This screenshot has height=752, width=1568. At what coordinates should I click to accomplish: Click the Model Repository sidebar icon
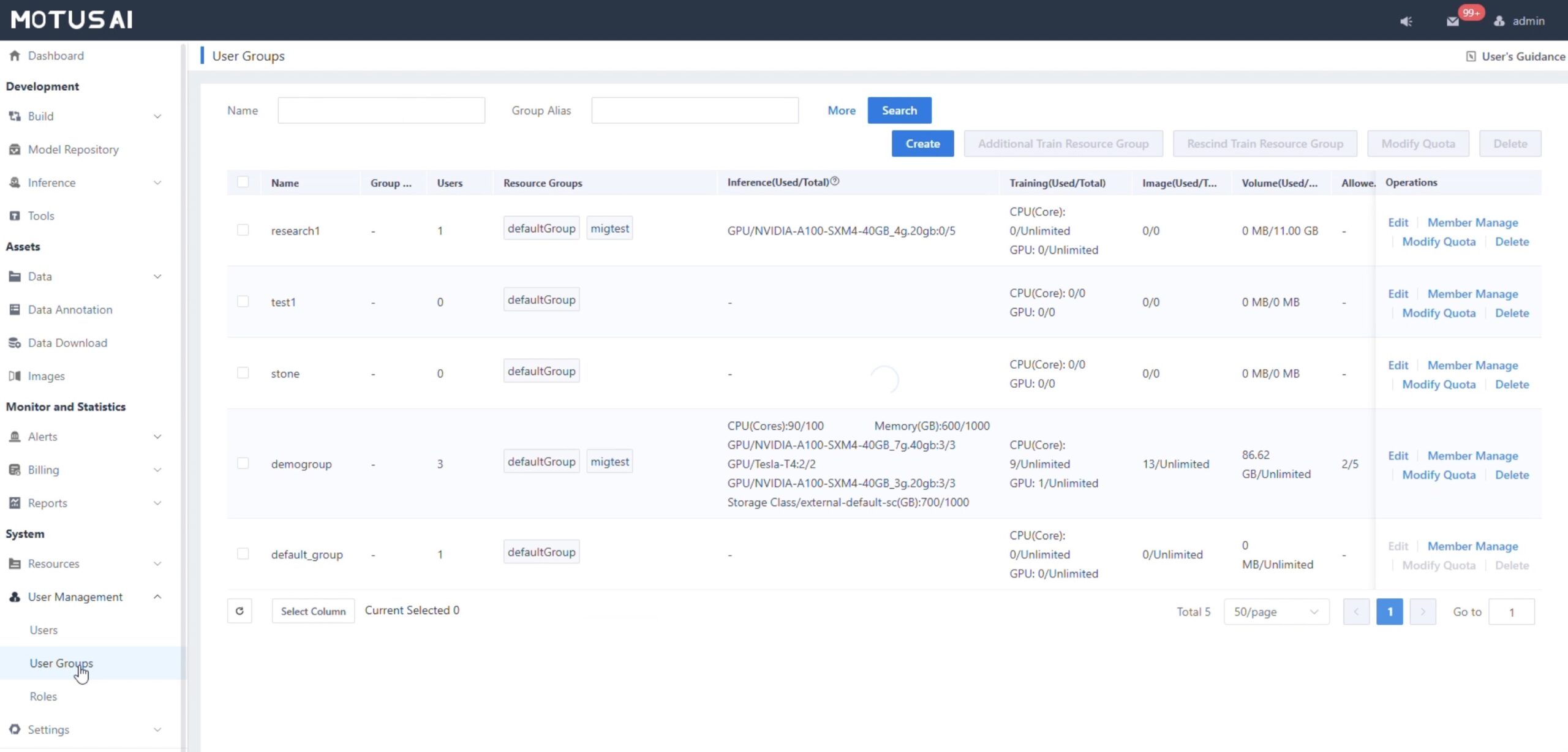[15, 149]
